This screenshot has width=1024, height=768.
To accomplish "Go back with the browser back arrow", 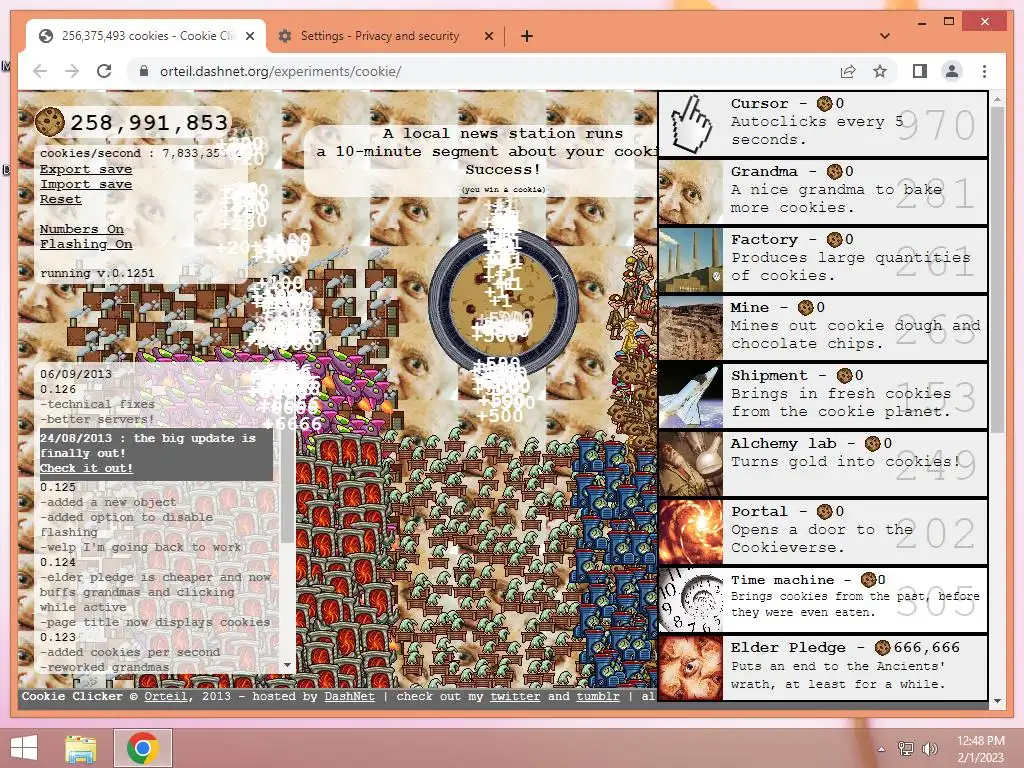I will coord(40,71).
